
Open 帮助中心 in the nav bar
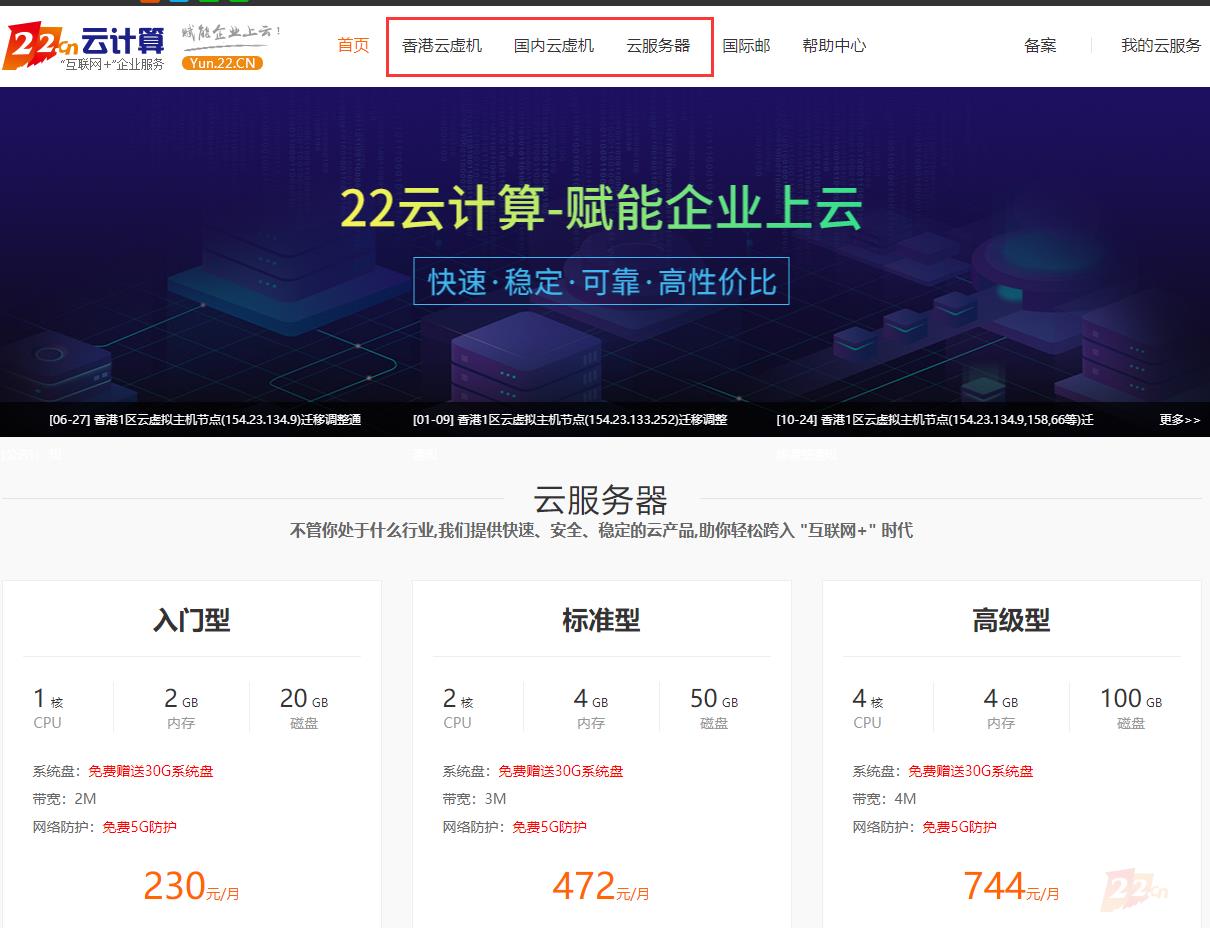[834, 45]
